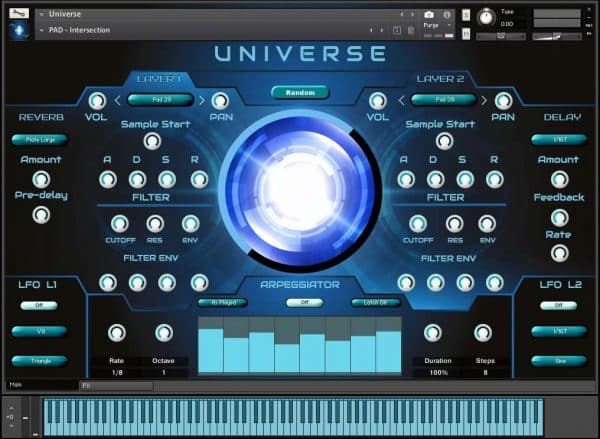Switch to the Main tab
This screenshot has width=600, height=439.
pos(41,385)
